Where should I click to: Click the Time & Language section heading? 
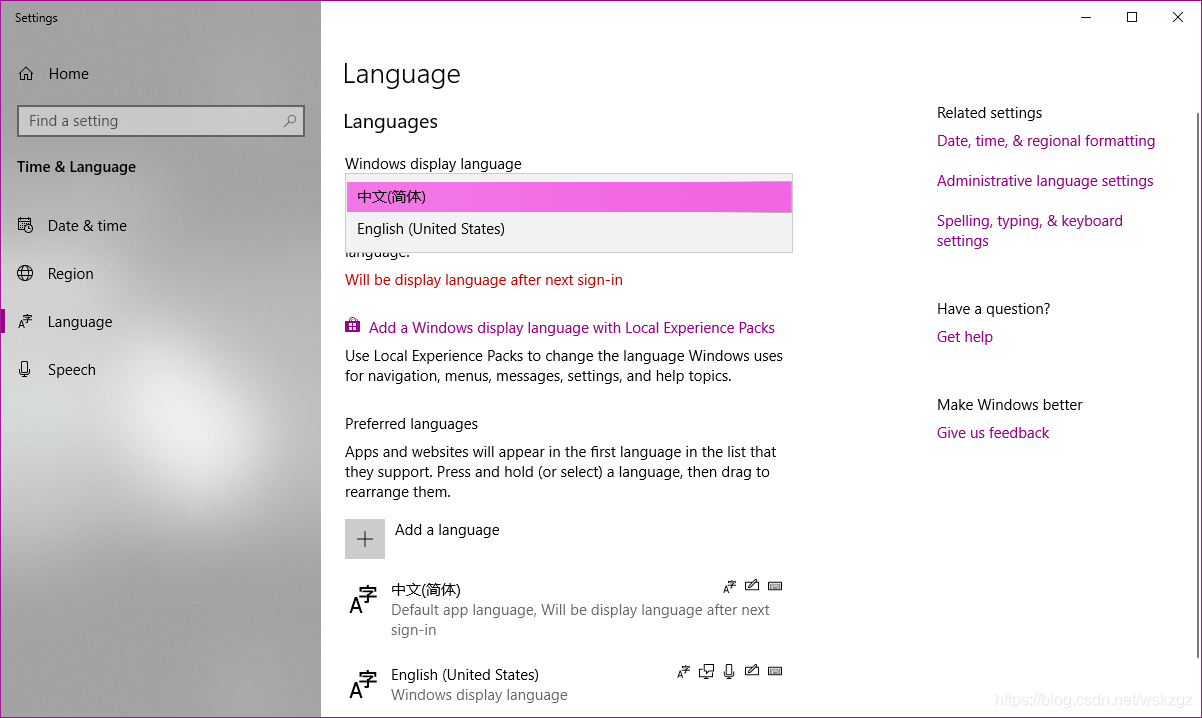coord(76,167)
